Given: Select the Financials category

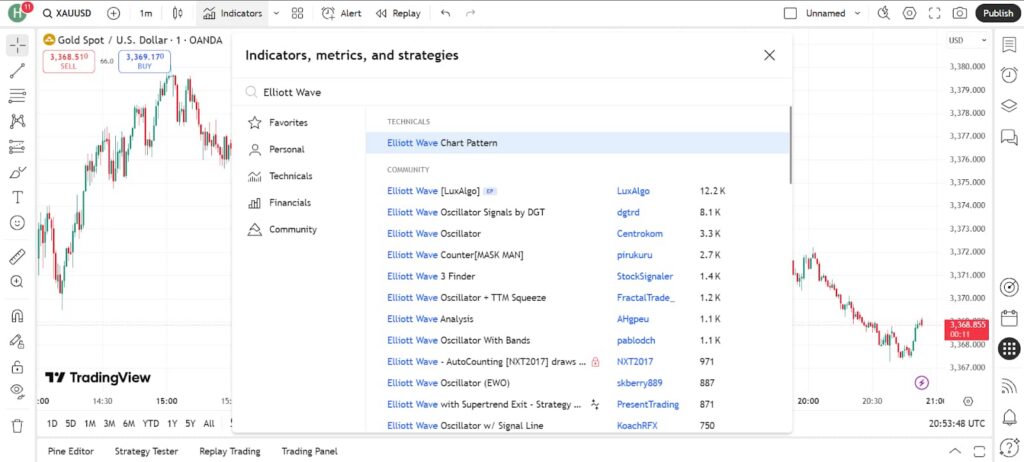Looking at the screenshot, I should click(290, 203).
